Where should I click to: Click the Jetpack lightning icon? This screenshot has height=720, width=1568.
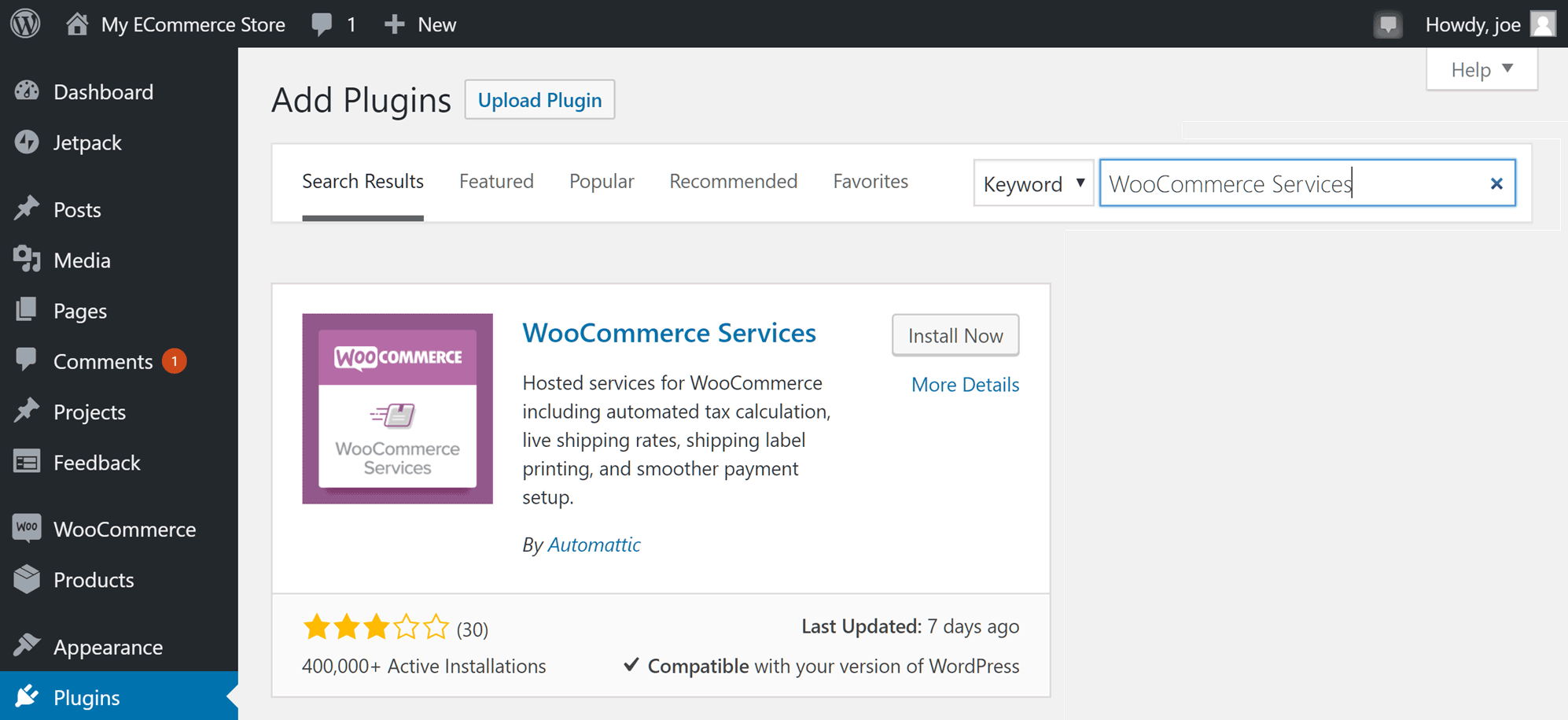27,142
